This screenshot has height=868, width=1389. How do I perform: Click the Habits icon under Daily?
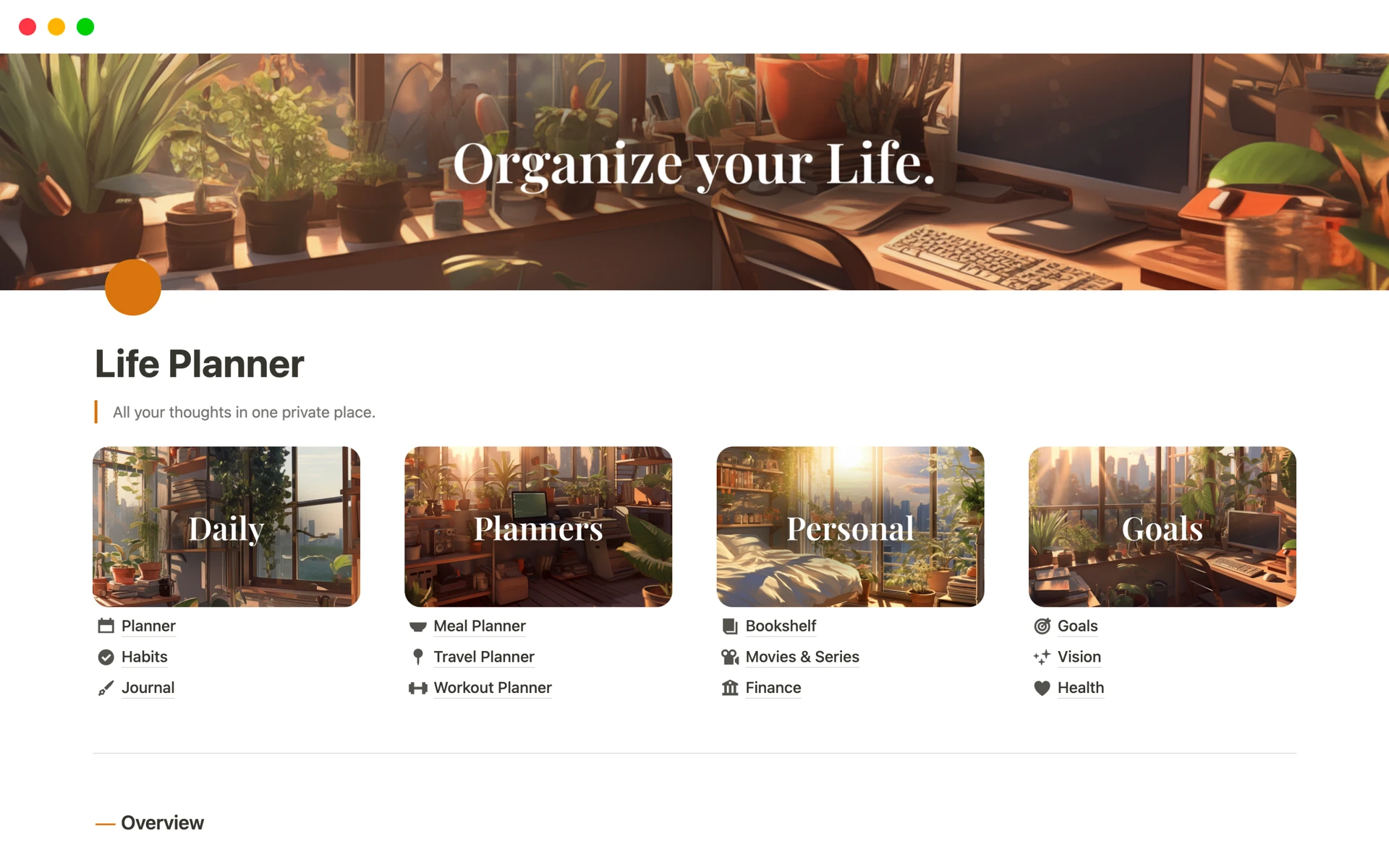pos(106,656)
